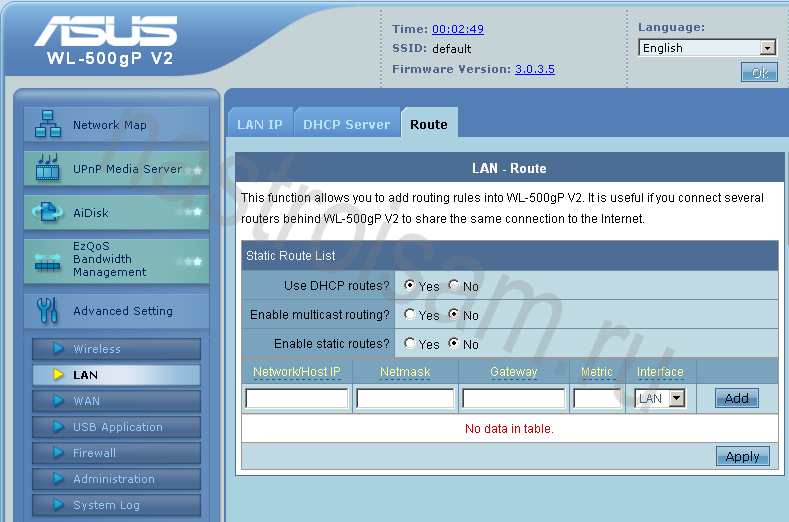Viewport: 789px width, 522px height.
Task: Click the arrow icon beside WAN
Action: 58,400
